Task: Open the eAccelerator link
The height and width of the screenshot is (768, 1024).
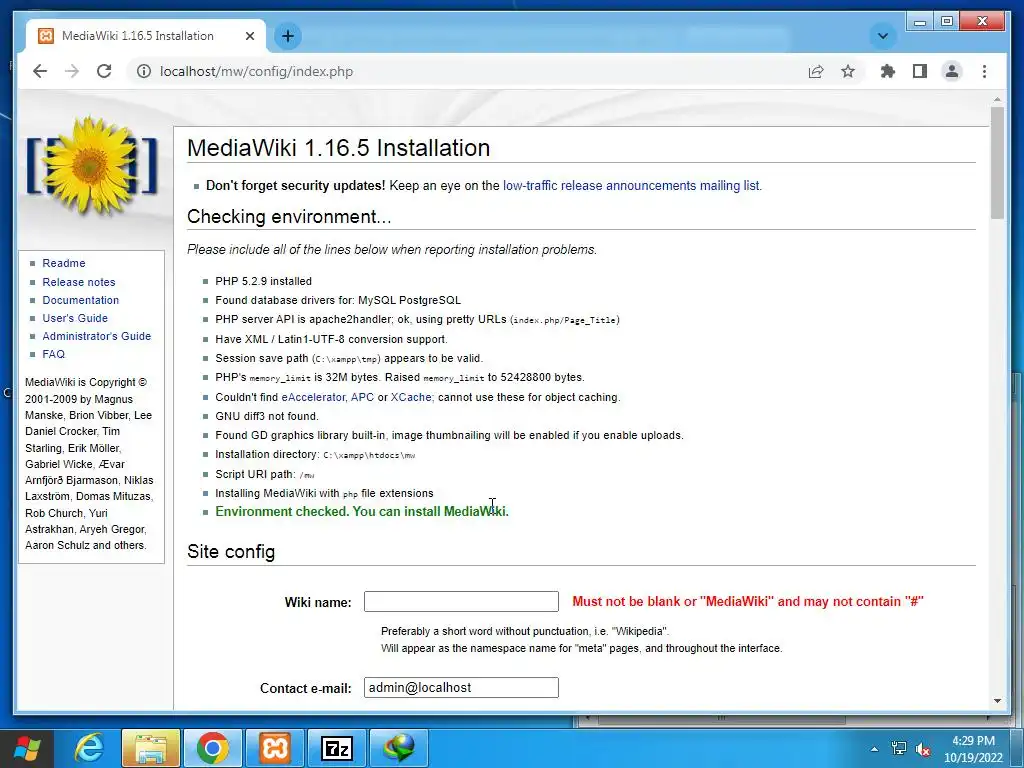Action: point(313,397)
